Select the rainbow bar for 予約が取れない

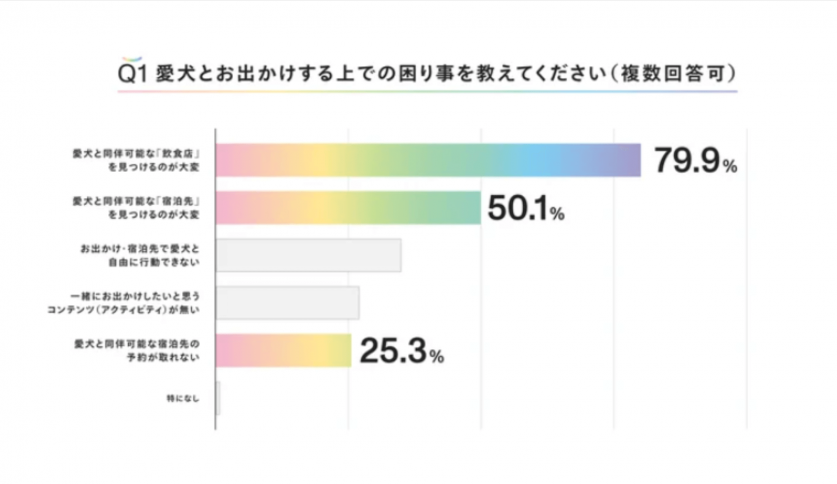(284, 349)
